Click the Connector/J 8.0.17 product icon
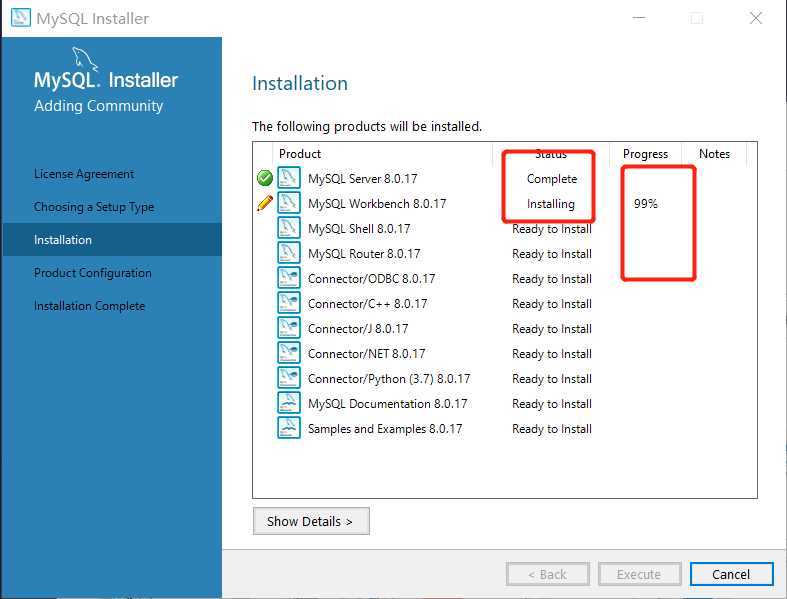The height and width of the screenshot is (599, 787). 289,328
